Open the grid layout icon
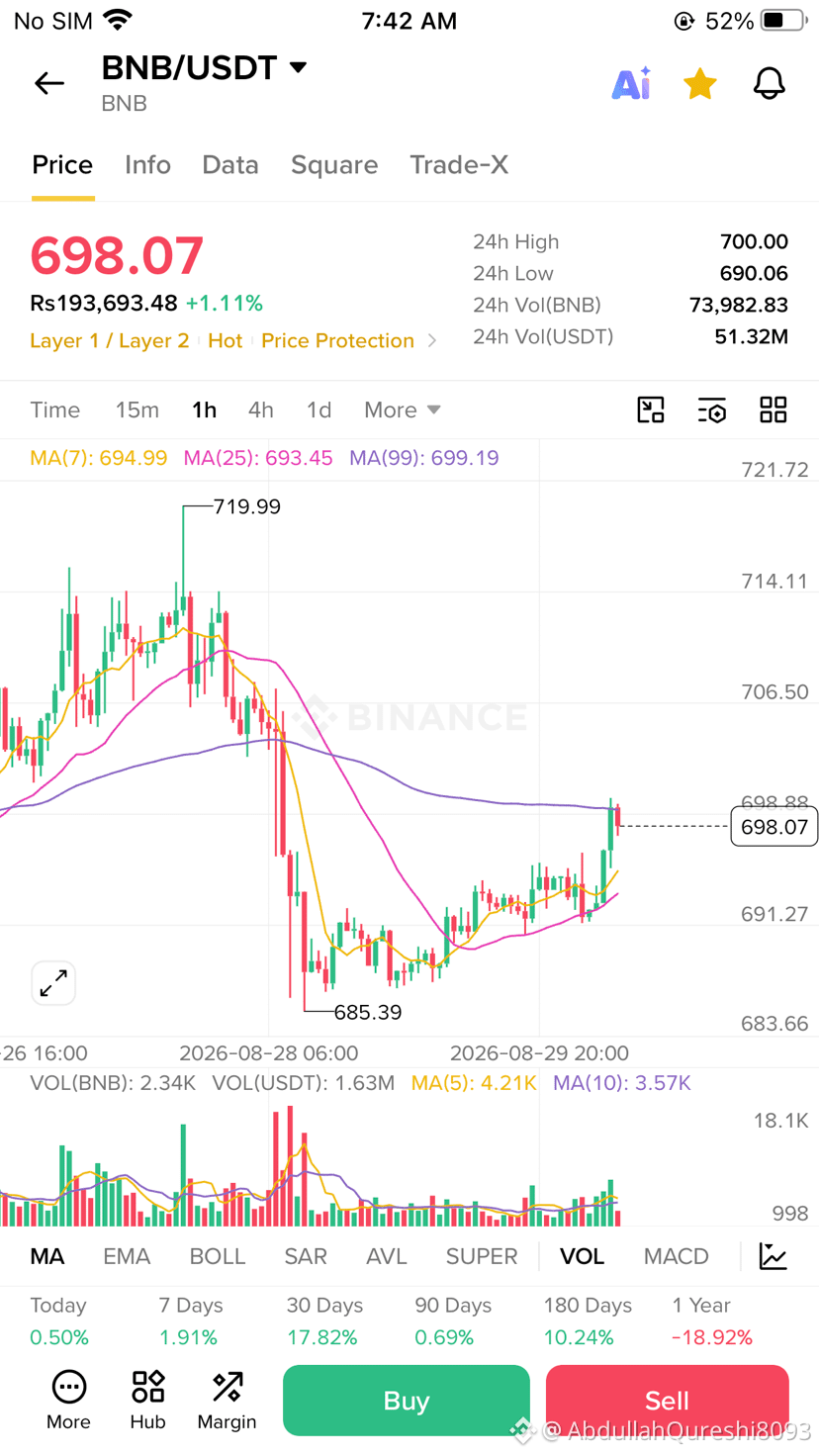 [x=773, y=409]
